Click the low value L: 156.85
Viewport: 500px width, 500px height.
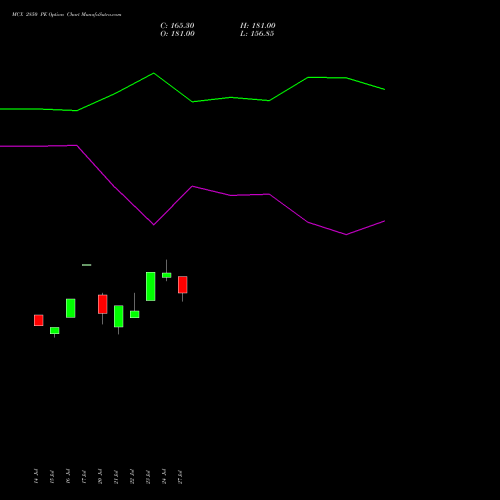257,34
